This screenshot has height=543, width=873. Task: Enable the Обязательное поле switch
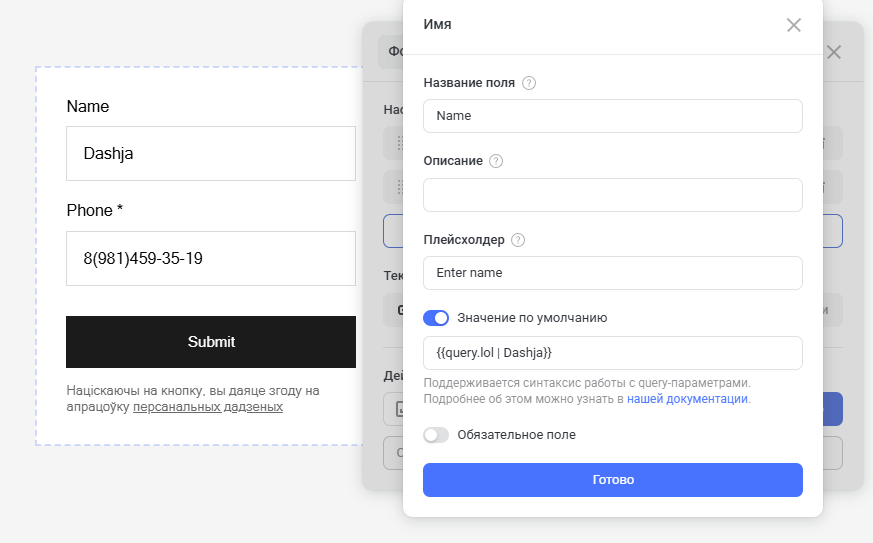click(x=436, y=435)
